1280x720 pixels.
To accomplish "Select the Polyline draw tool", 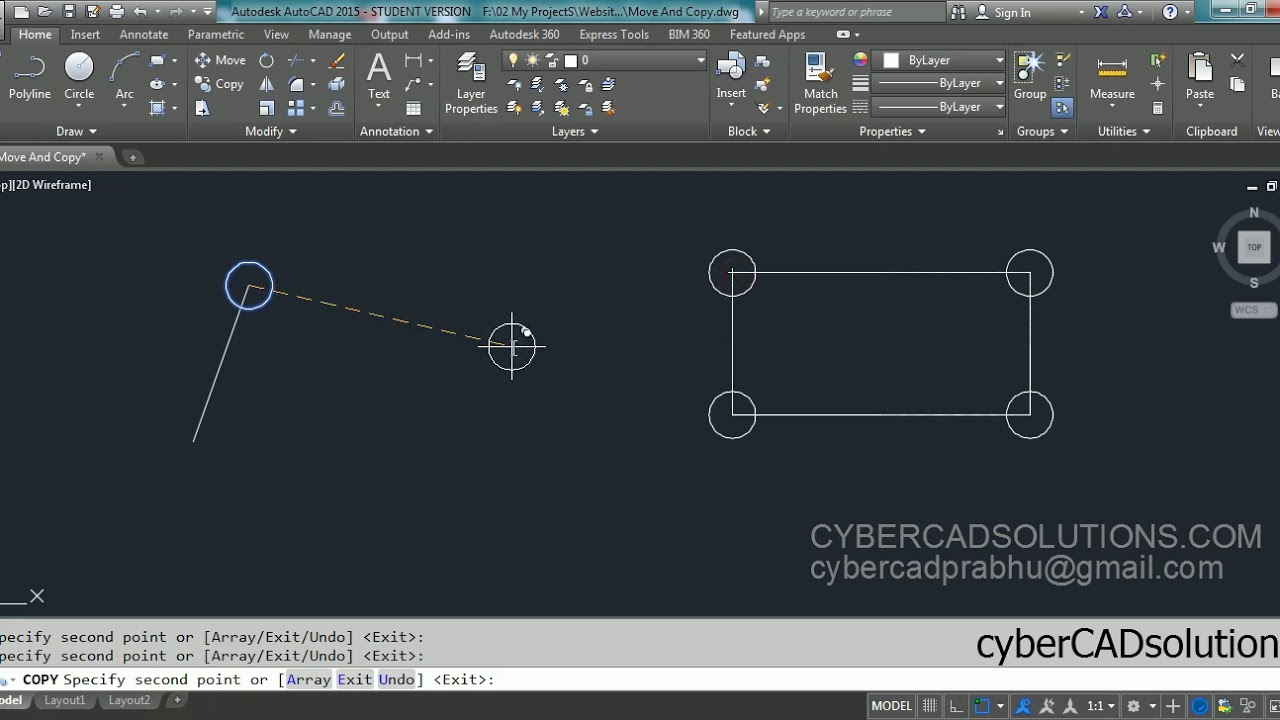I will point(29,77).
